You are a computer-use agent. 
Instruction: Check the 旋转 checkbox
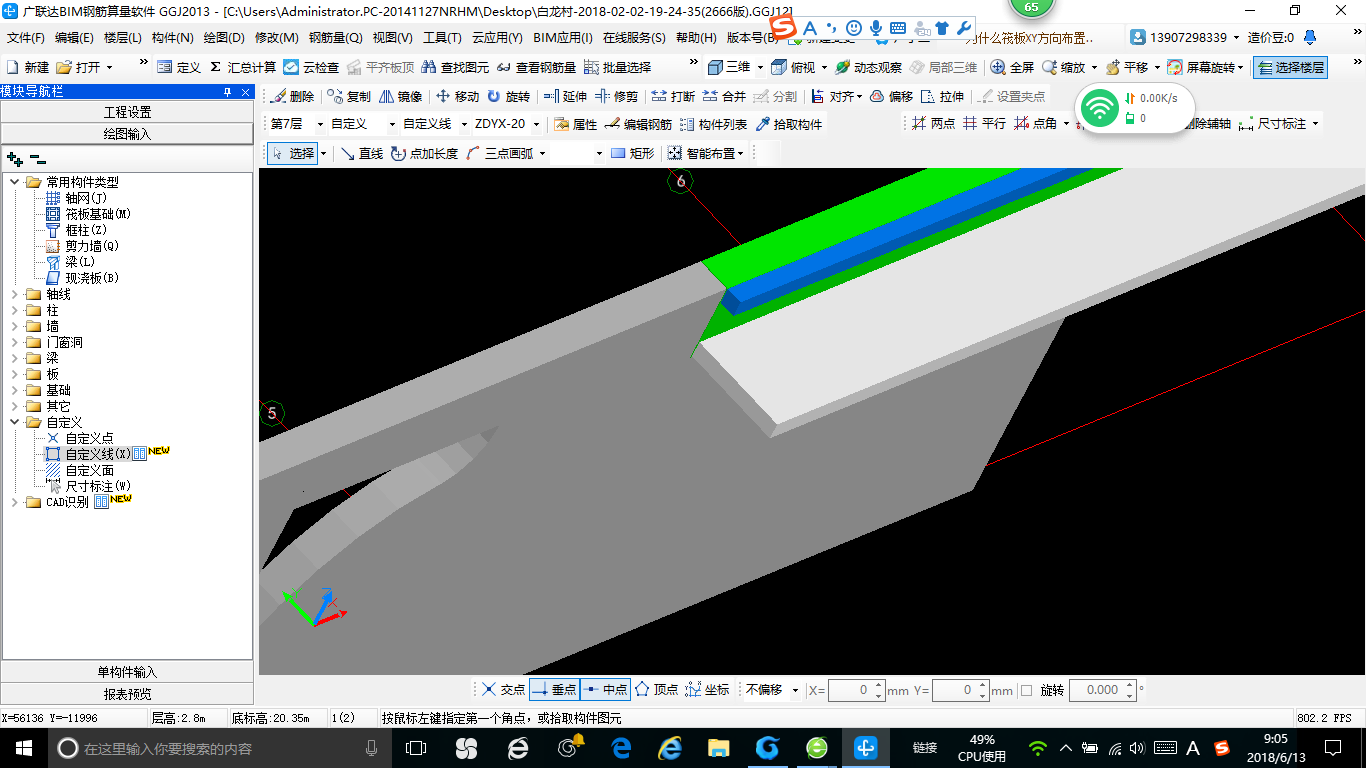point(1026,690)
